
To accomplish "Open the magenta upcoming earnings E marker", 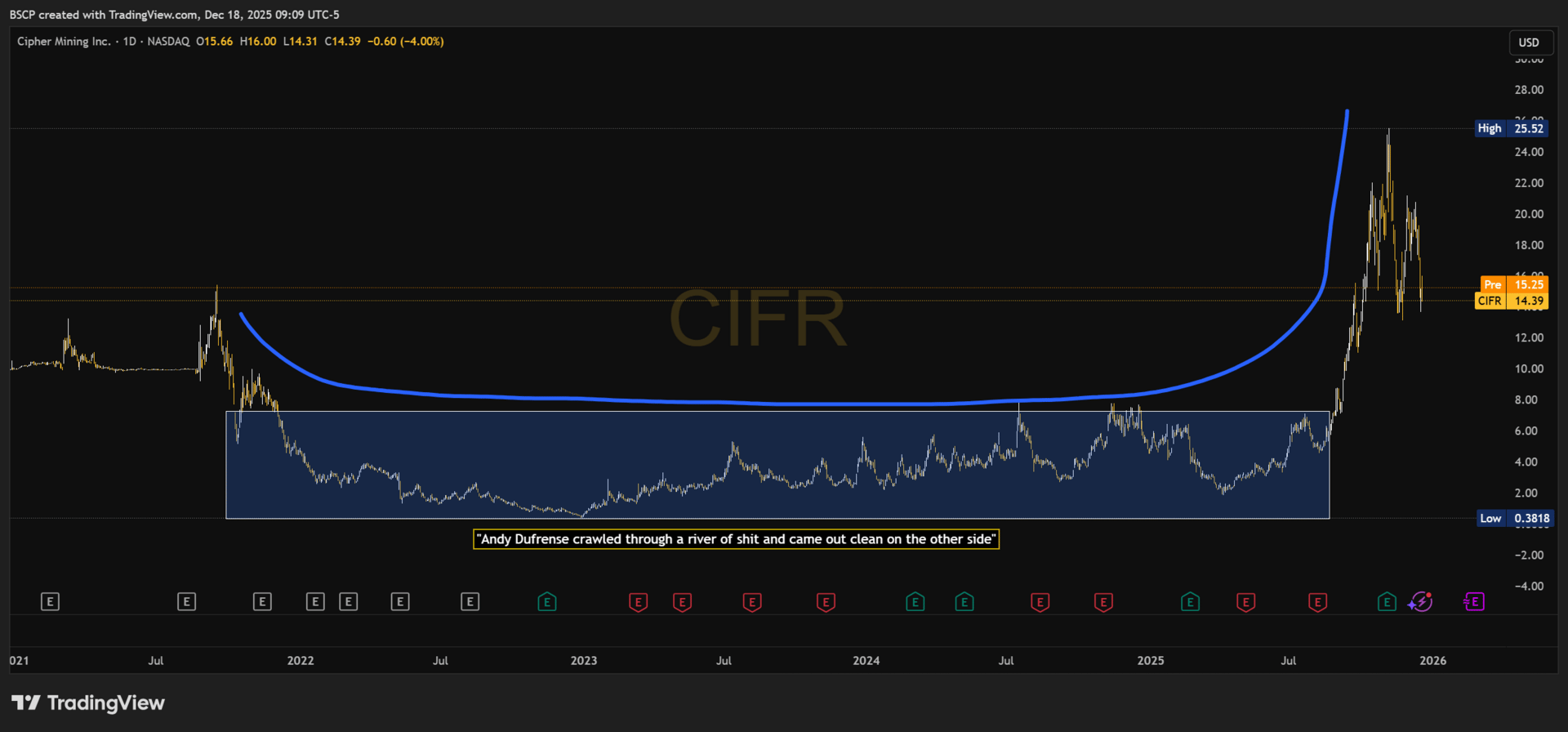I will tap(1474, 602).
